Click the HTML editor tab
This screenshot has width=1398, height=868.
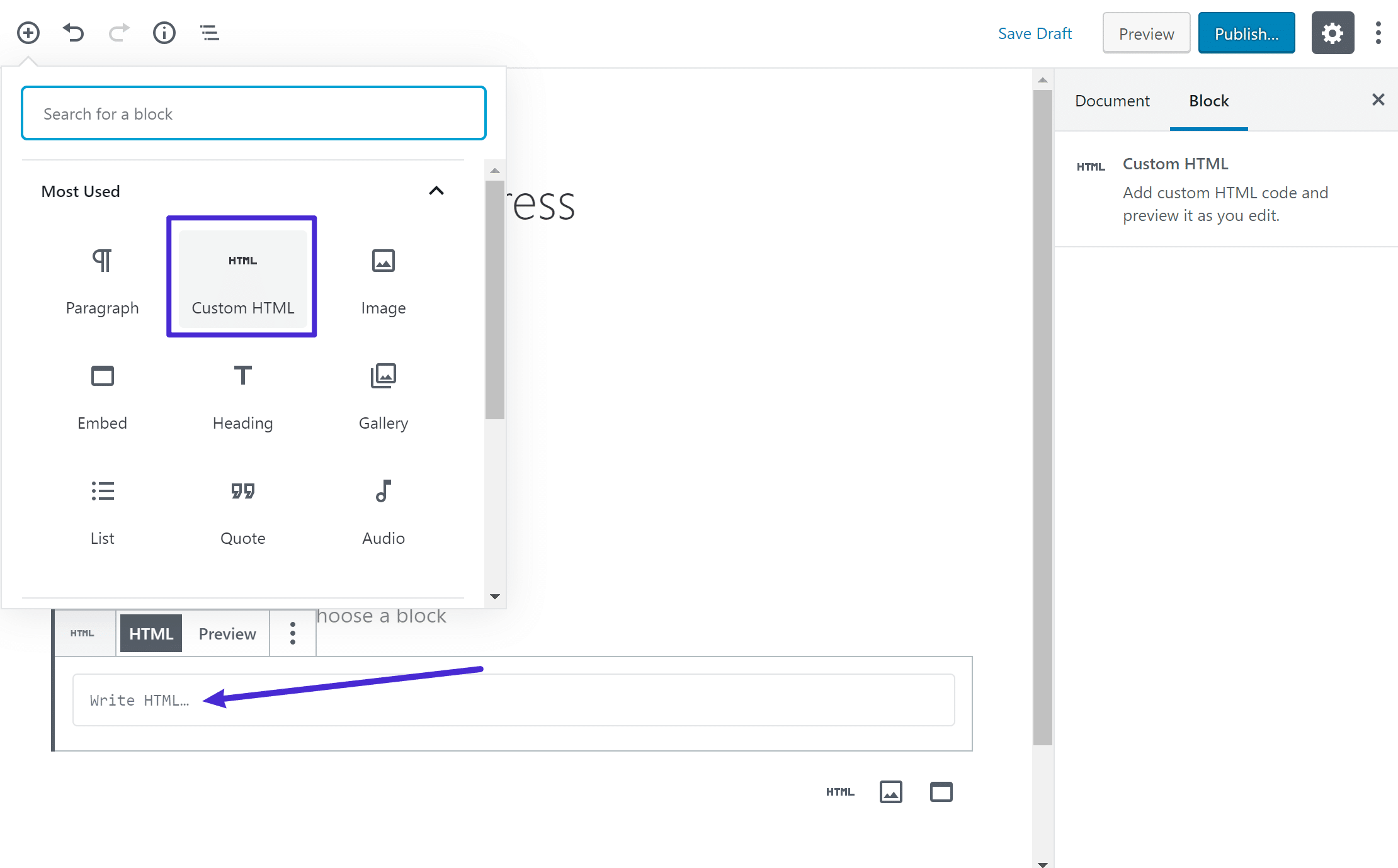pos(150,633)
